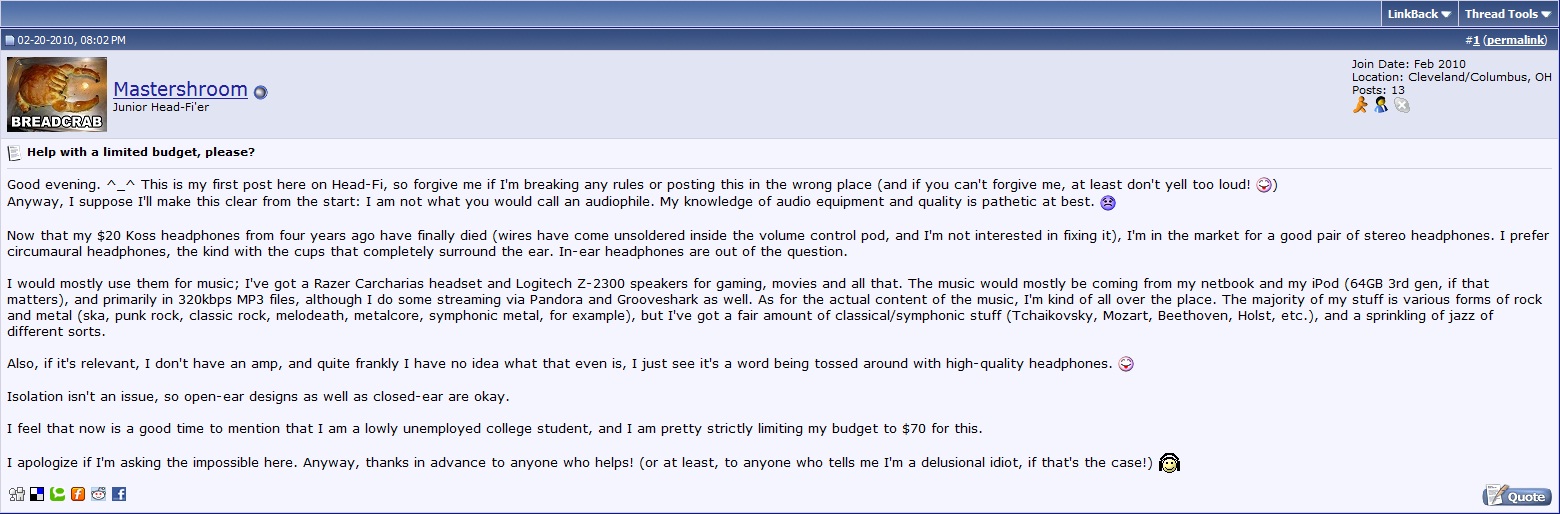The height and width of the screenshot is (514, 1560).
Task: Click the MSN messenger user icon
Action: pos(1381,104)
